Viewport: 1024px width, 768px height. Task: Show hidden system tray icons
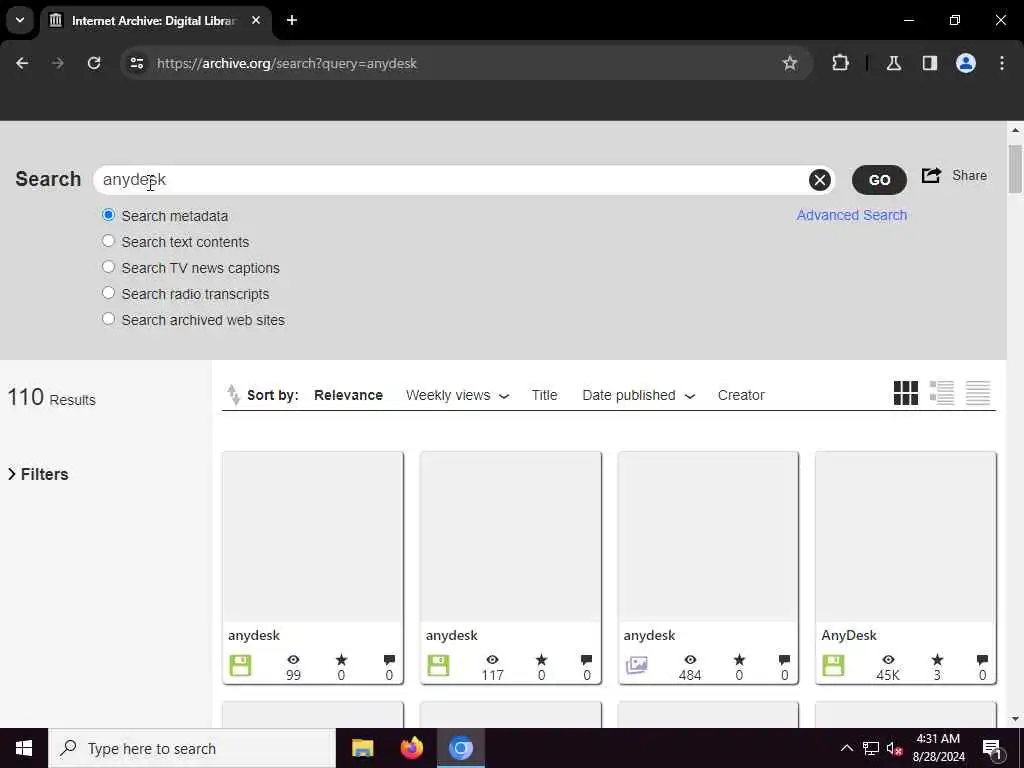point(846,748)
